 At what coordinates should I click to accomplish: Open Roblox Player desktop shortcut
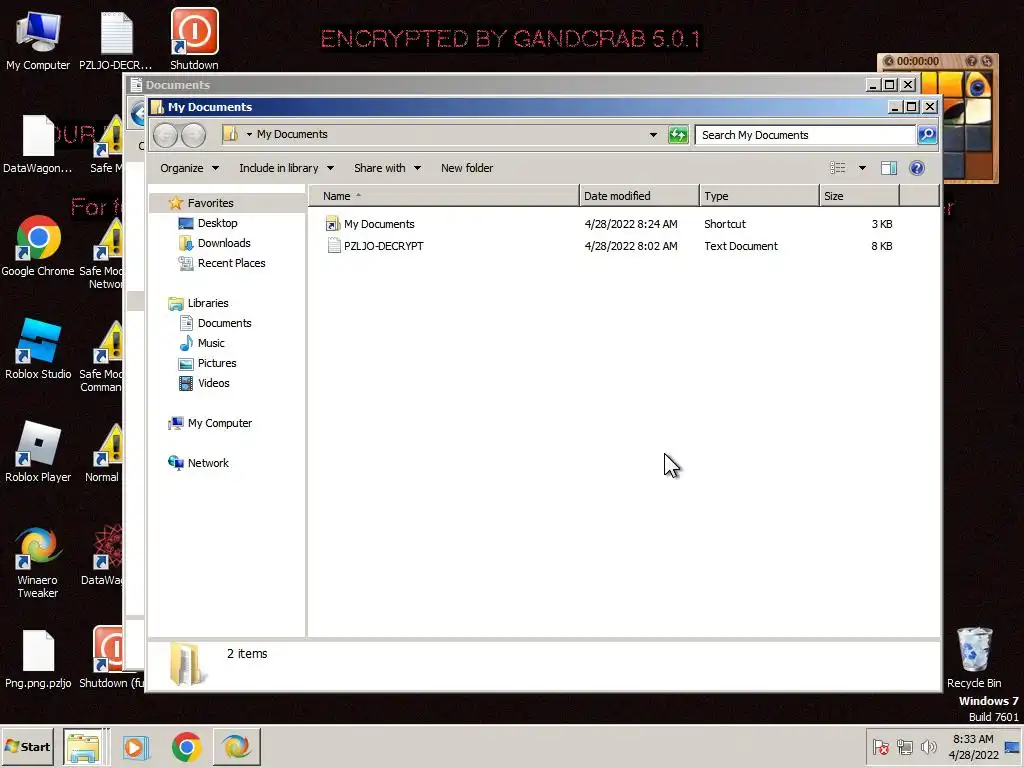pos(38,452)
